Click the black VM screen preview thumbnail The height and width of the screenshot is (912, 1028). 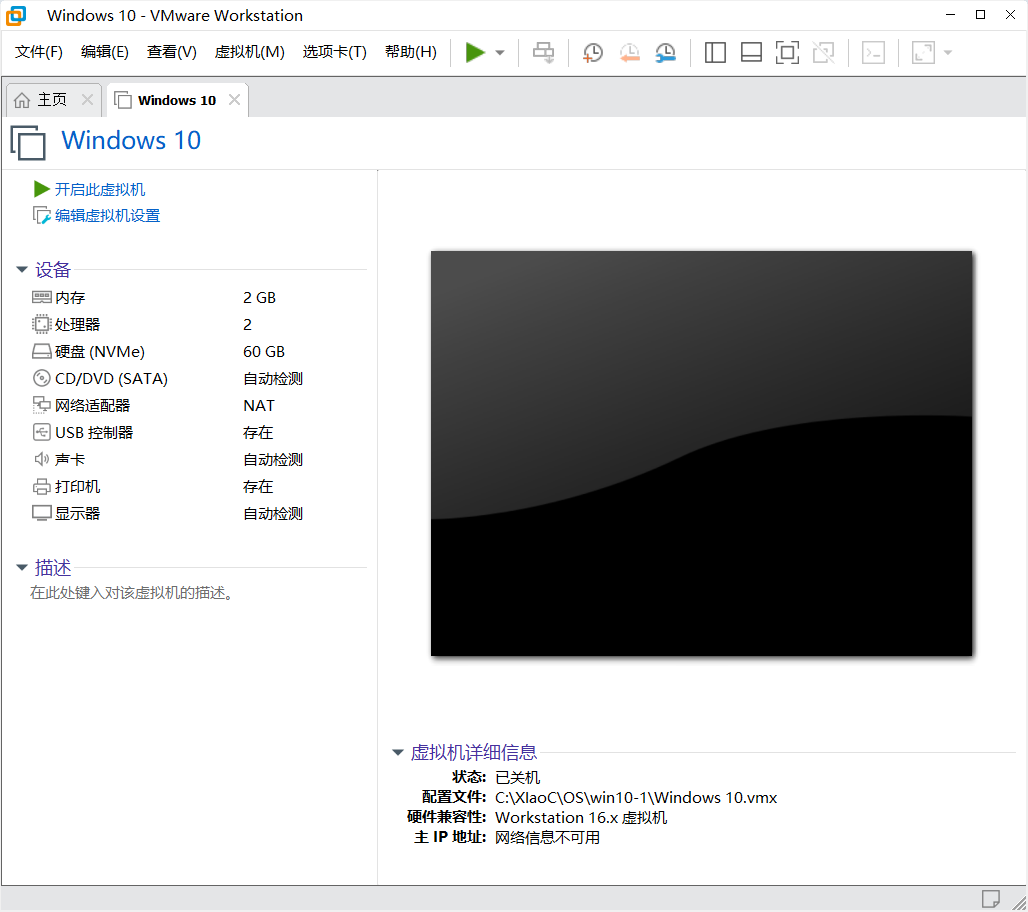(x=702, y=453)
